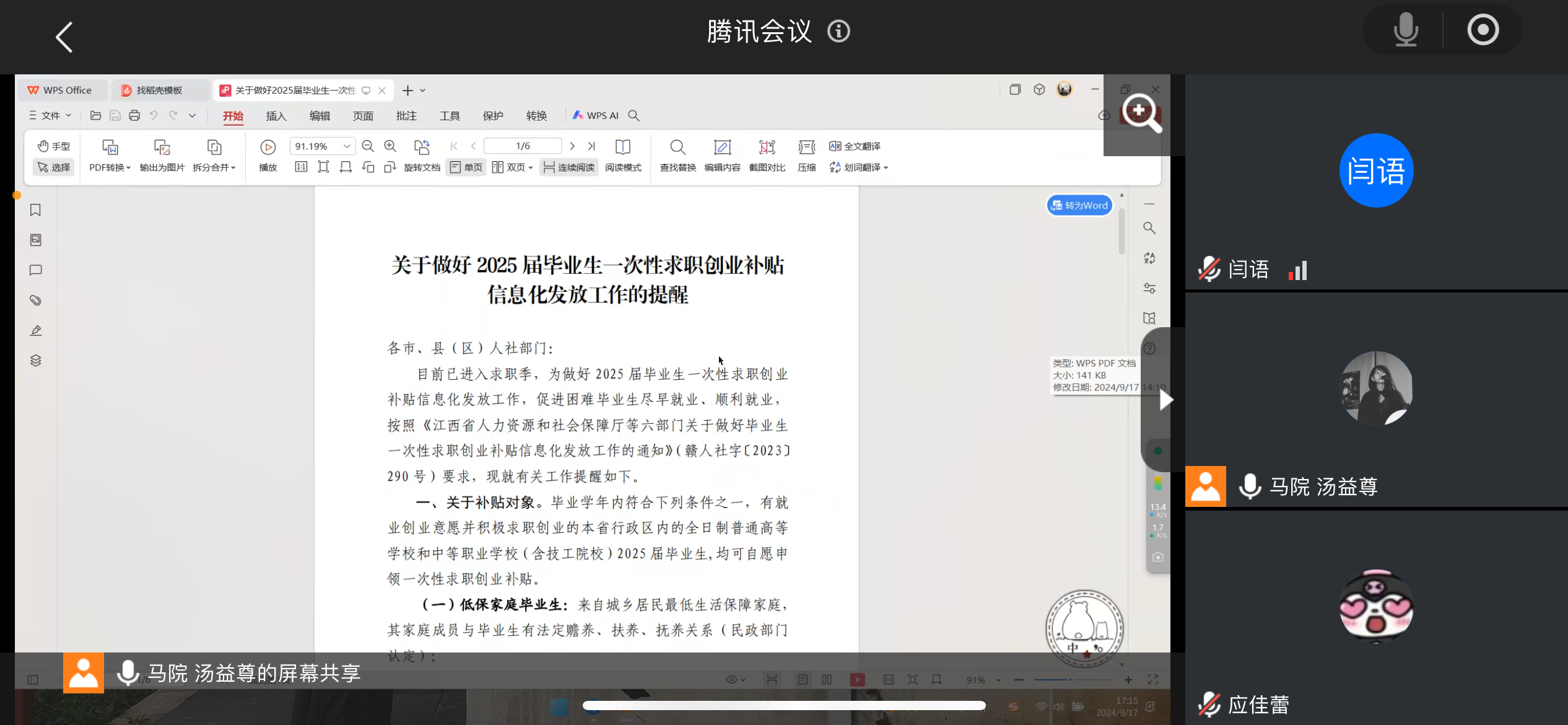Image resolution: width=1568 pixels, height=725 pixels.
Task: Toggle 连续阅读 continuous reading mode
Action: (x=568, y=167)
